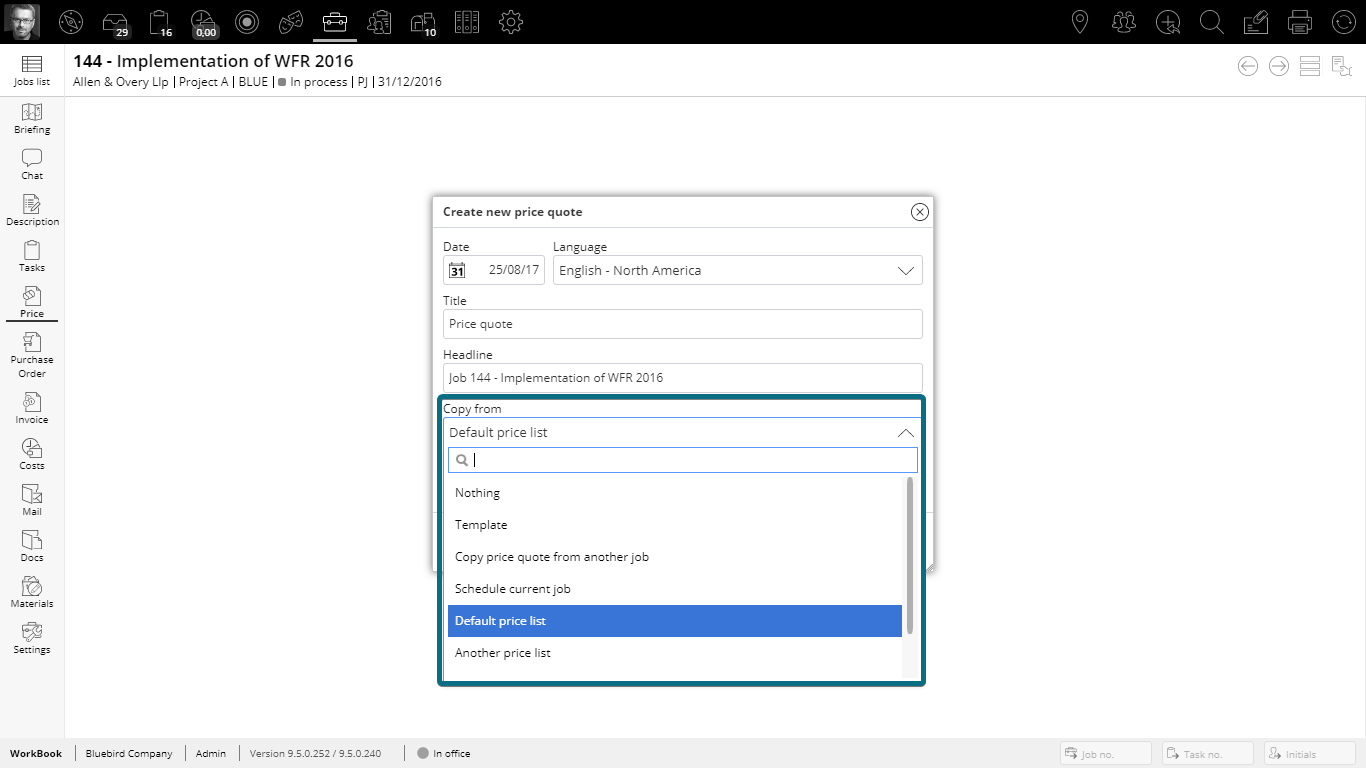Open the Briefing sidebar icon
Image resolution: width=1366 pixels, height=768 pixels.
click(x=32, y=118)
